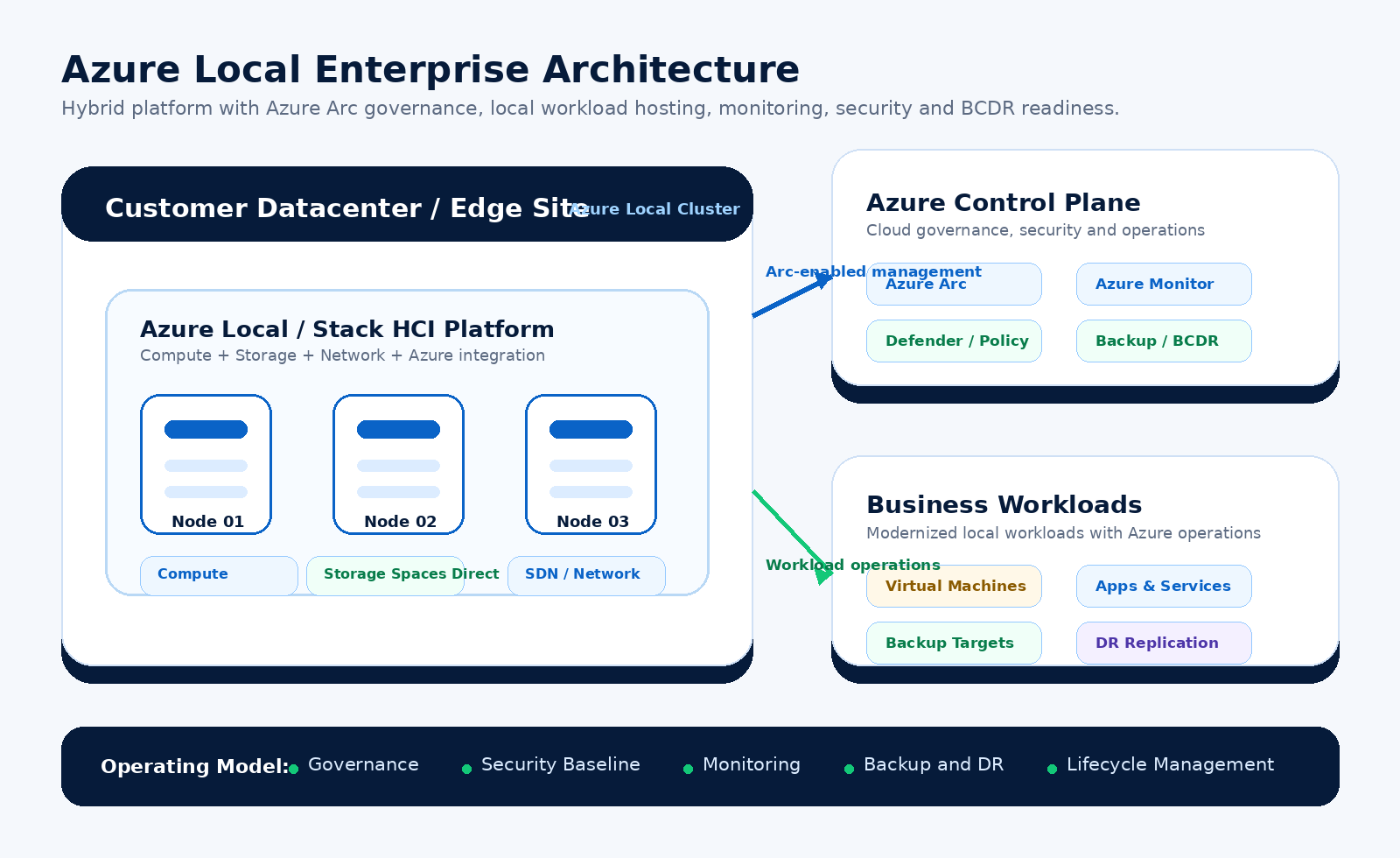
Task: Select the SDN / Network chip
Action: [x=587, y=575]
